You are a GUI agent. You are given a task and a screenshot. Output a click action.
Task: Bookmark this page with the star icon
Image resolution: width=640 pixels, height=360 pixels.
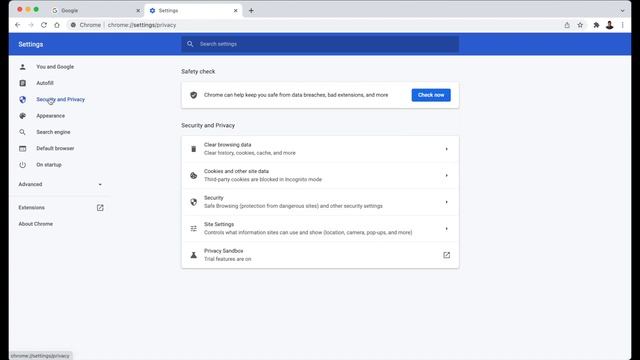click(x=580, y=25)
